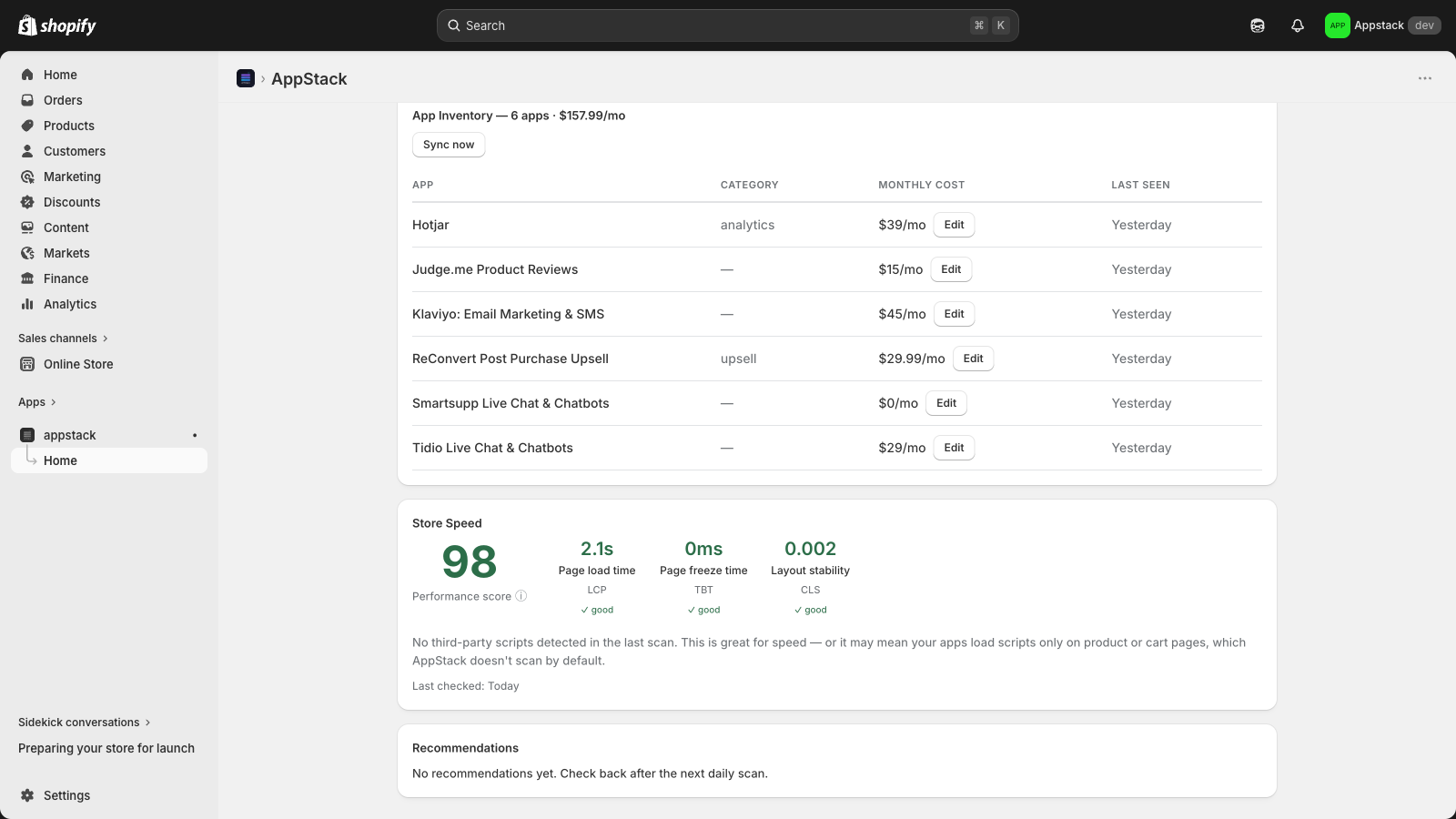
Task: Click the 2.1s page load time value
Action: [597, 549]
